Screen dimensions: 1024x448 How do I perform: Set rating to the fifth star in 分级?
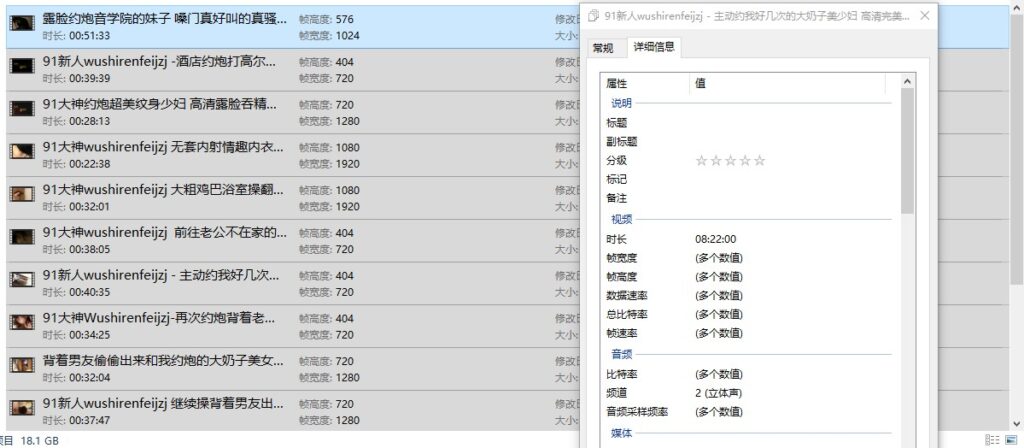coord(759,161)
